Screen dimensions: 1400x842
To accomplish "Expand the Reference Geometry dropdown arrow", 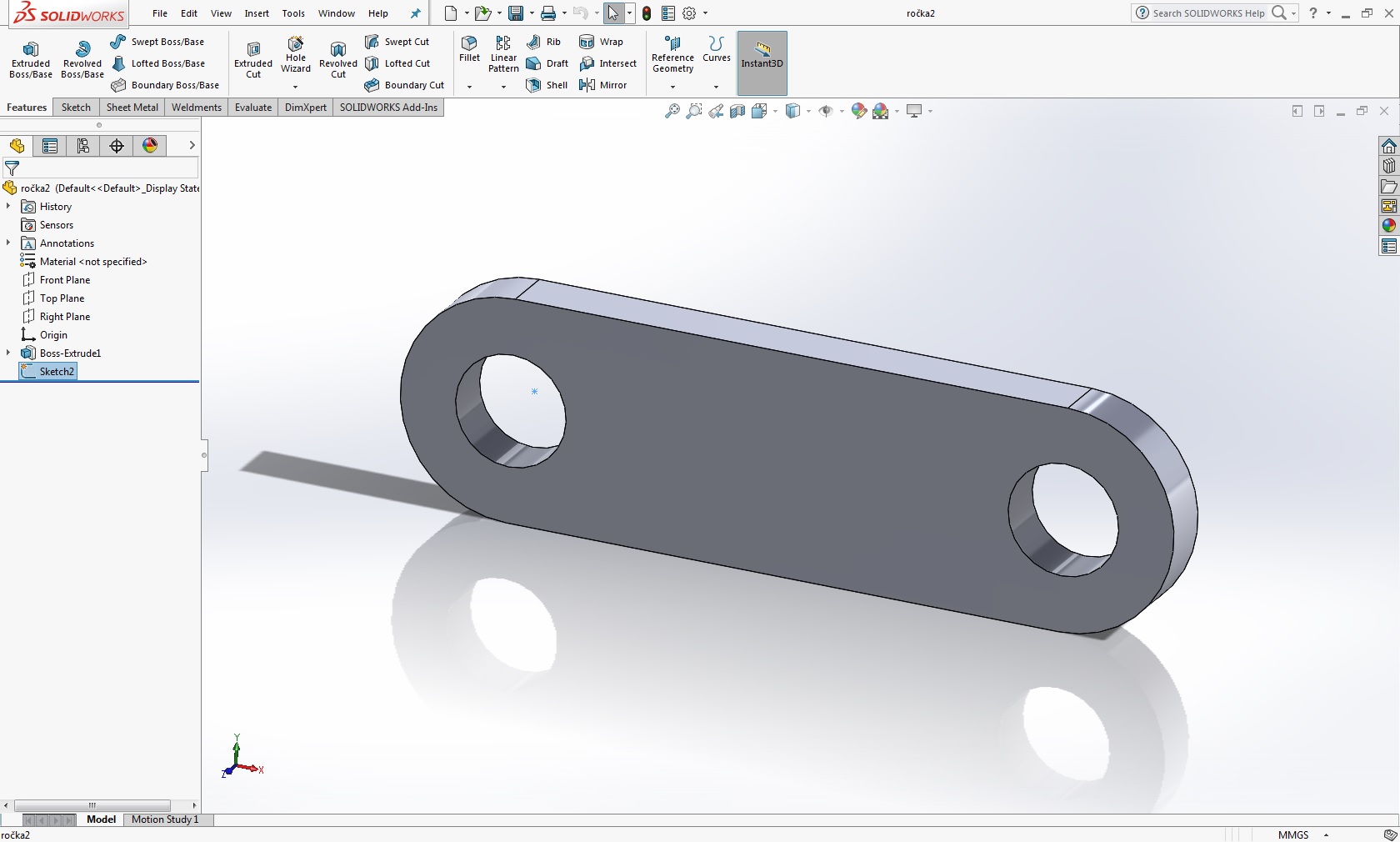I will (x=672, y=87).
